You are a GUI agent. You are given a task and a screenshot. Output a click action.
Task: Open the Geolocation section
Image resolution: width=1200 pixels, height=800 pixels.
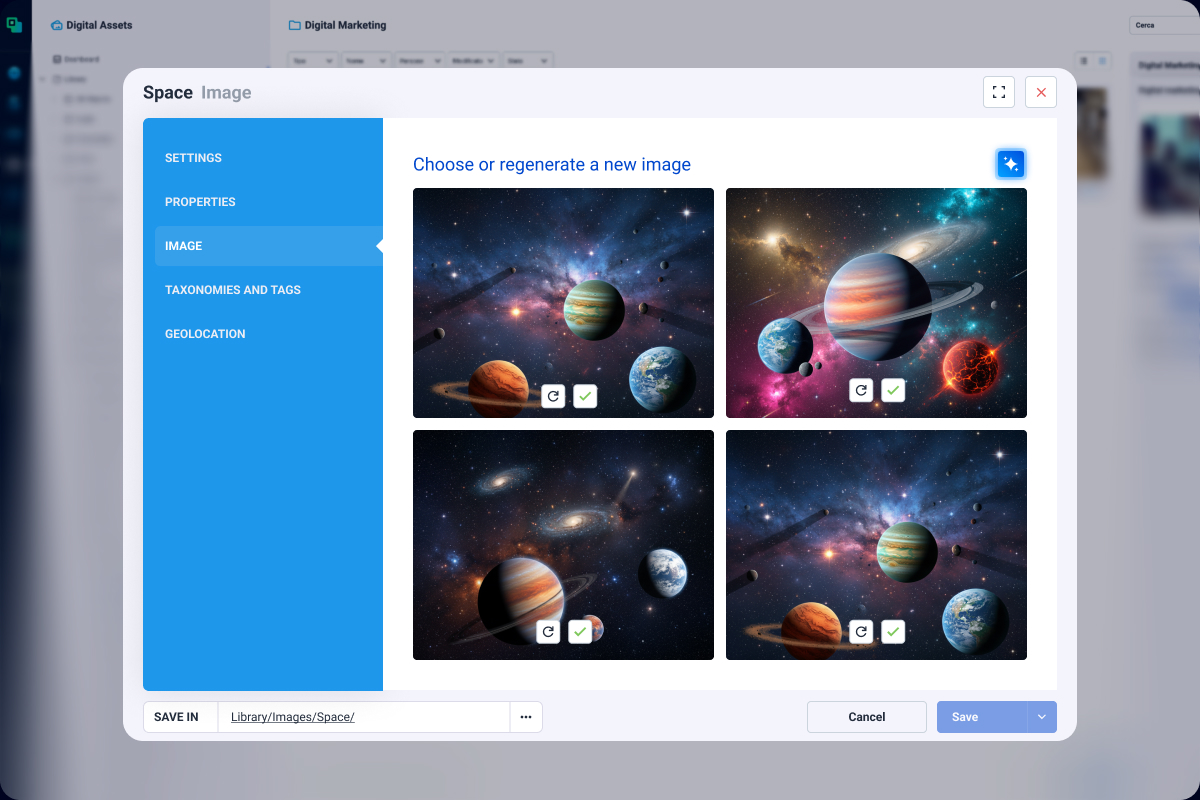pyautogui.click(x=205, y=334)
